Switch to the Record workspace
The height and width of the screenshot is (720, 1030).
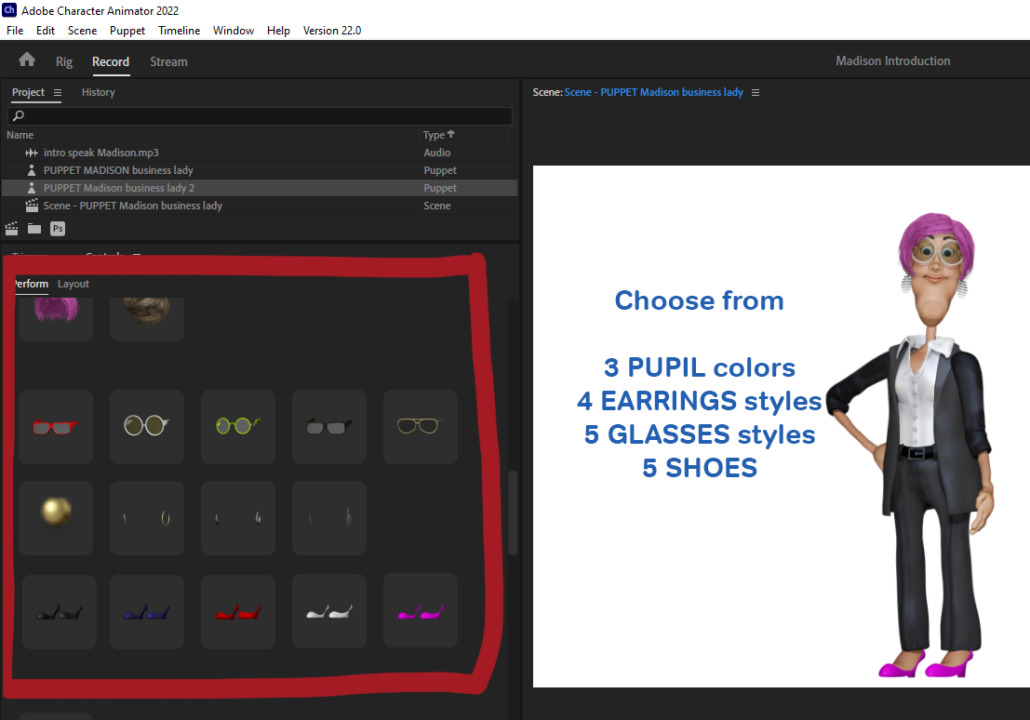click(110, 62)
